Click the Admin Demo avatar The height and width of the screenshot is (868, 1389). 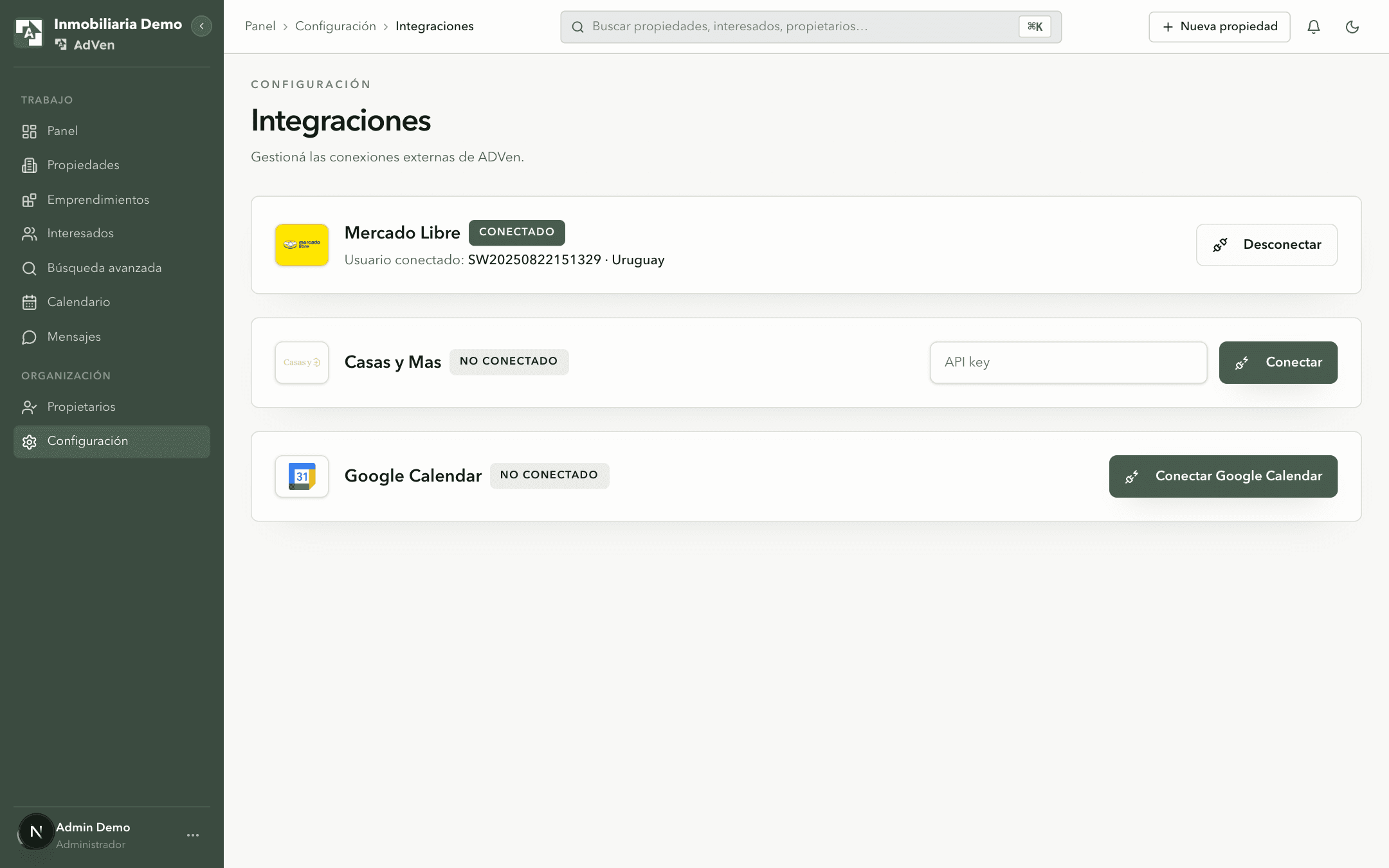36,832
